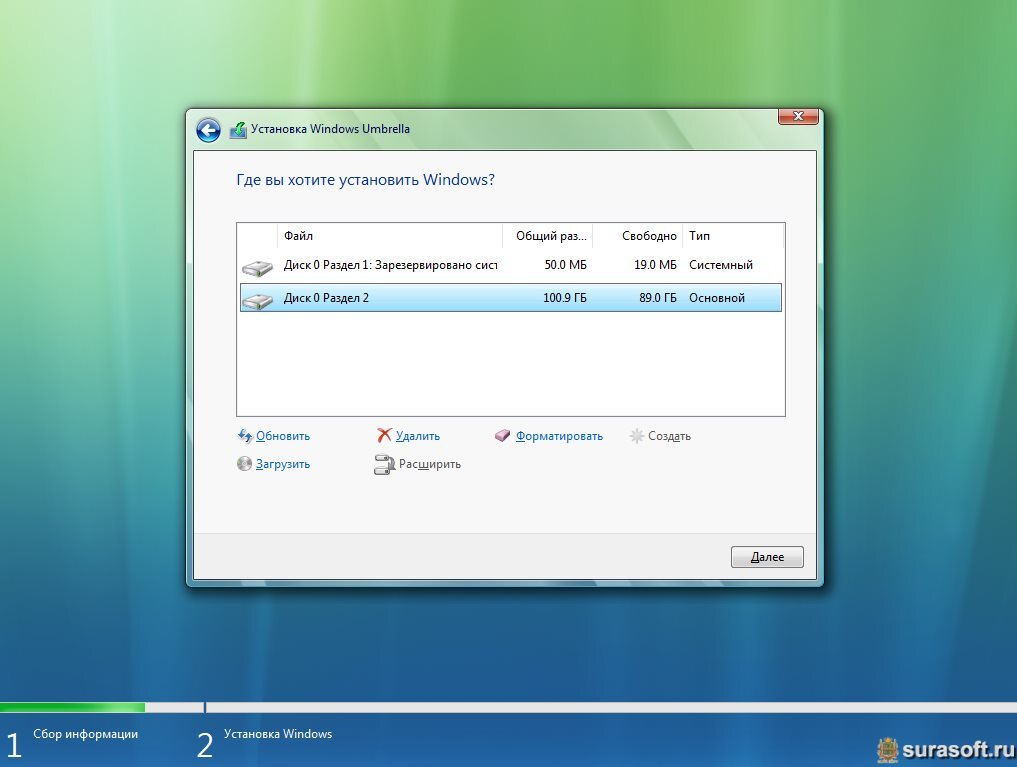Go back with the blue arrow button
1017x767 pixels.
(208, 130)
